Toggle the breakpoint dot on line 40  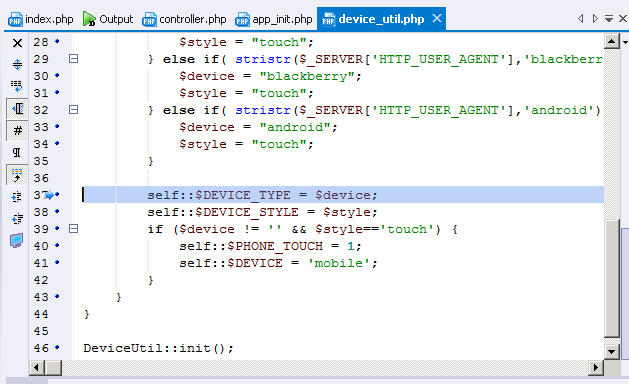pos(57,245)
